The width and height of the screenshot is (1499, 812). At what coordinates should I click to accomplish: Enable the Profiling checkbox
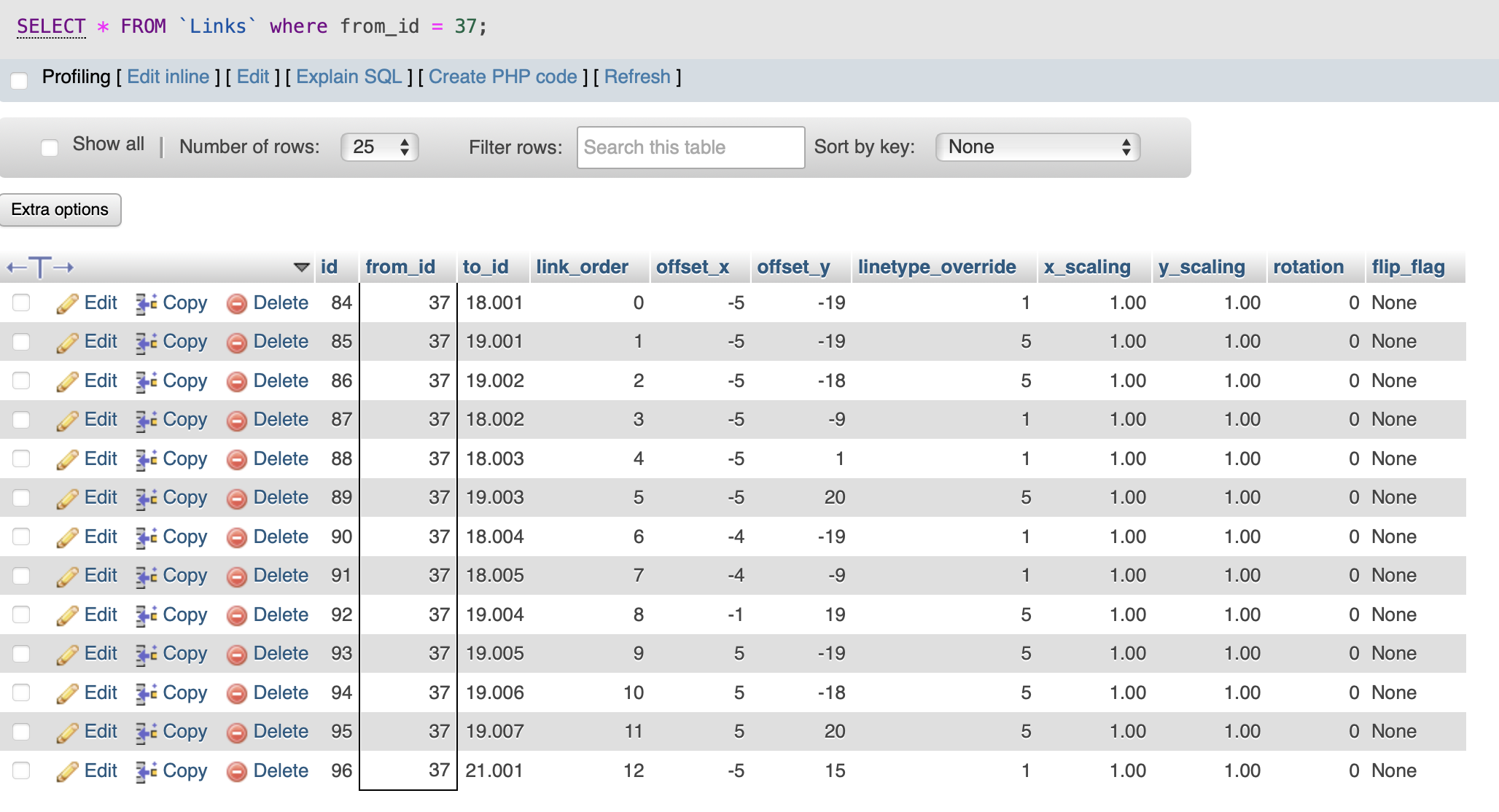20,79
